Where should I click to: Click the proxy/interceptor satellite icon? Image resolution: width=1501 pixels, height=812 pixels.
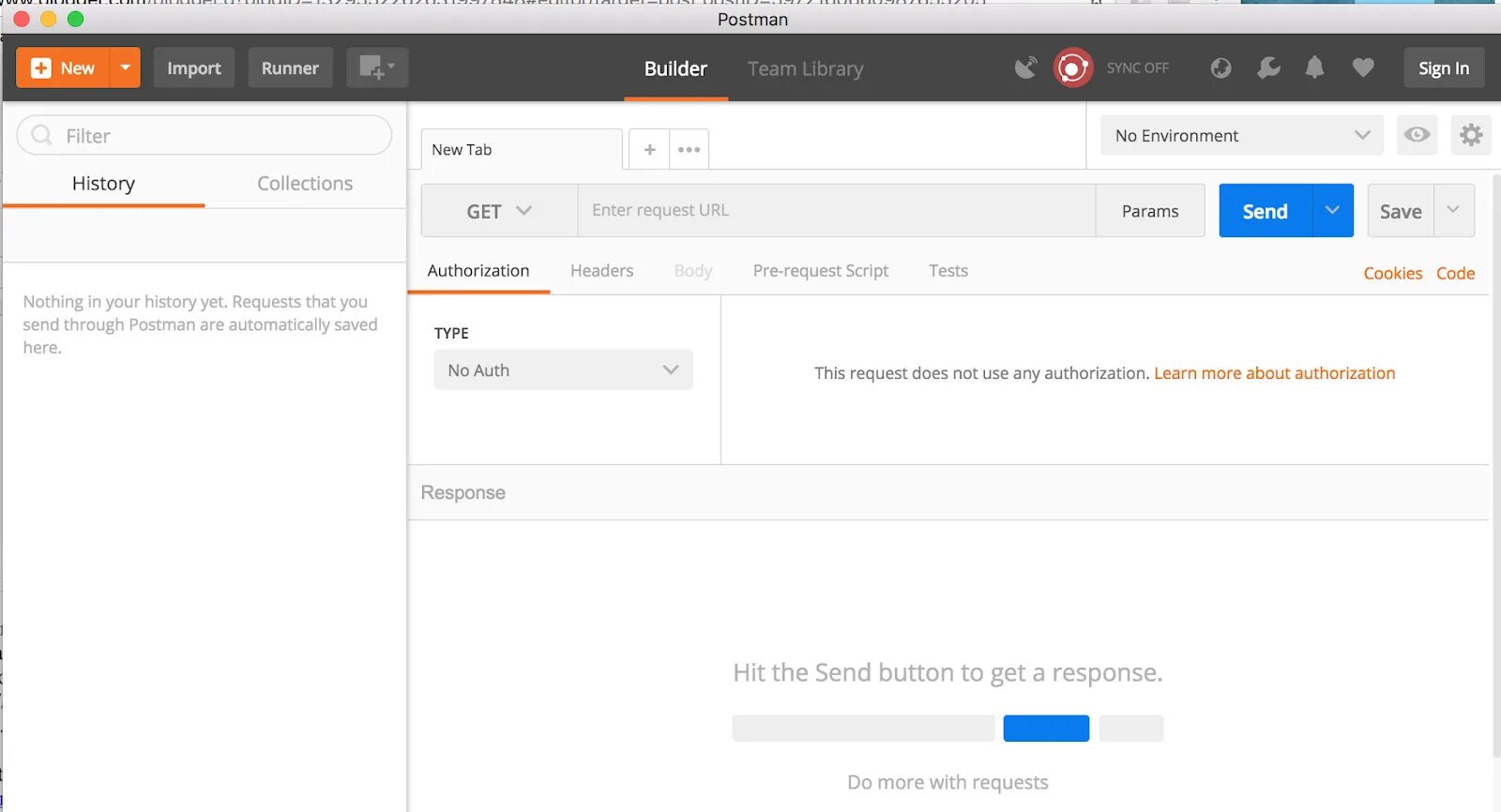(x=1025, y=68)
